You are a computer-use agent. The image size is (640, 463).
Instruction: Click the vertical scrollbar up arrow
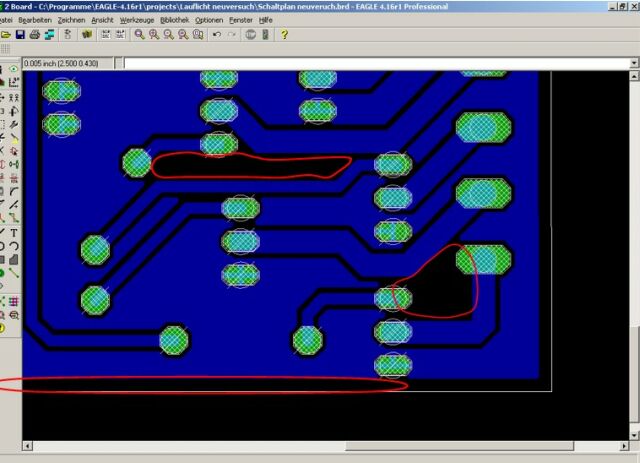[634, 76]
